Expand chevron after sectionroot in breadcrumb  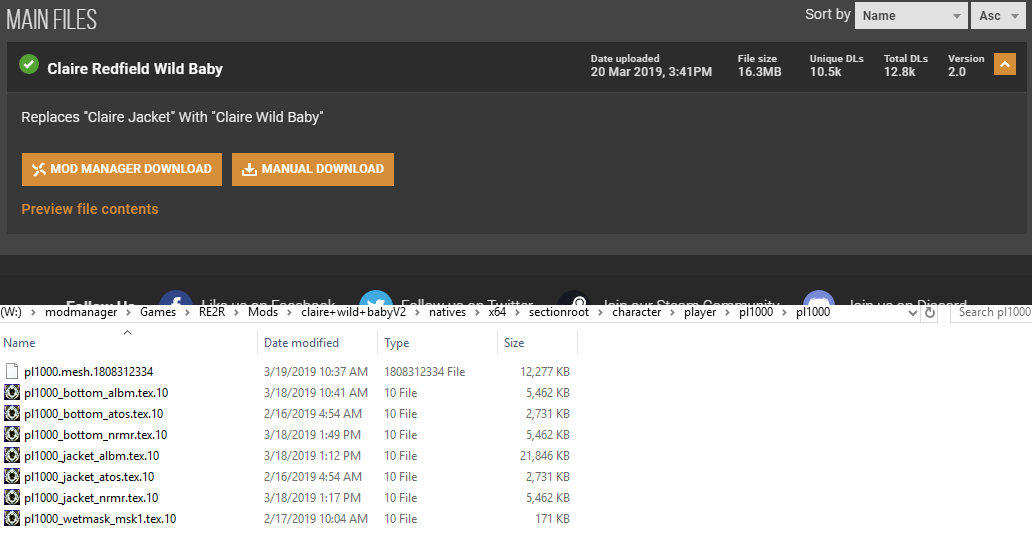[600, 313]
